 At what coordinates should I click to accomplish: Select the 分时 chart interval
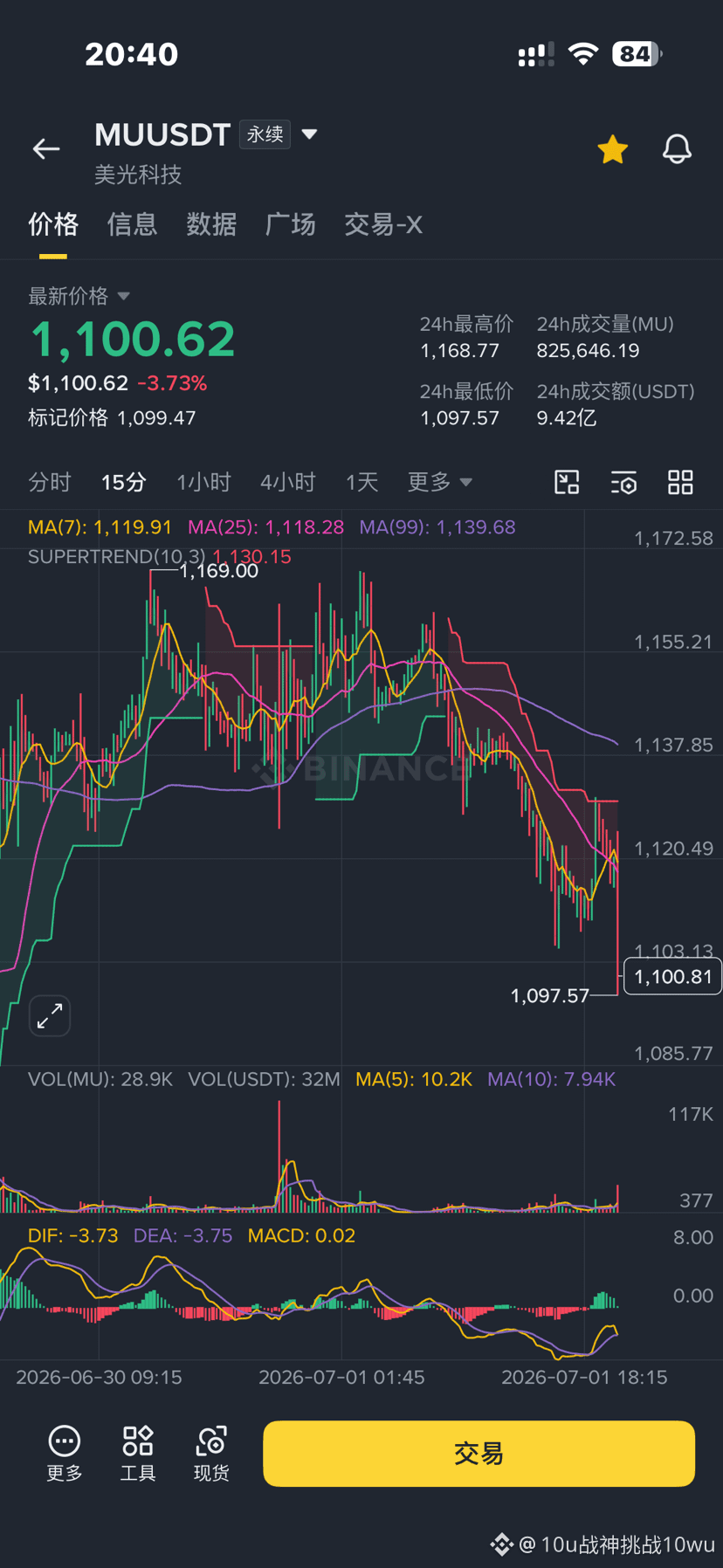pyautogui.click(x=50, y=482)
